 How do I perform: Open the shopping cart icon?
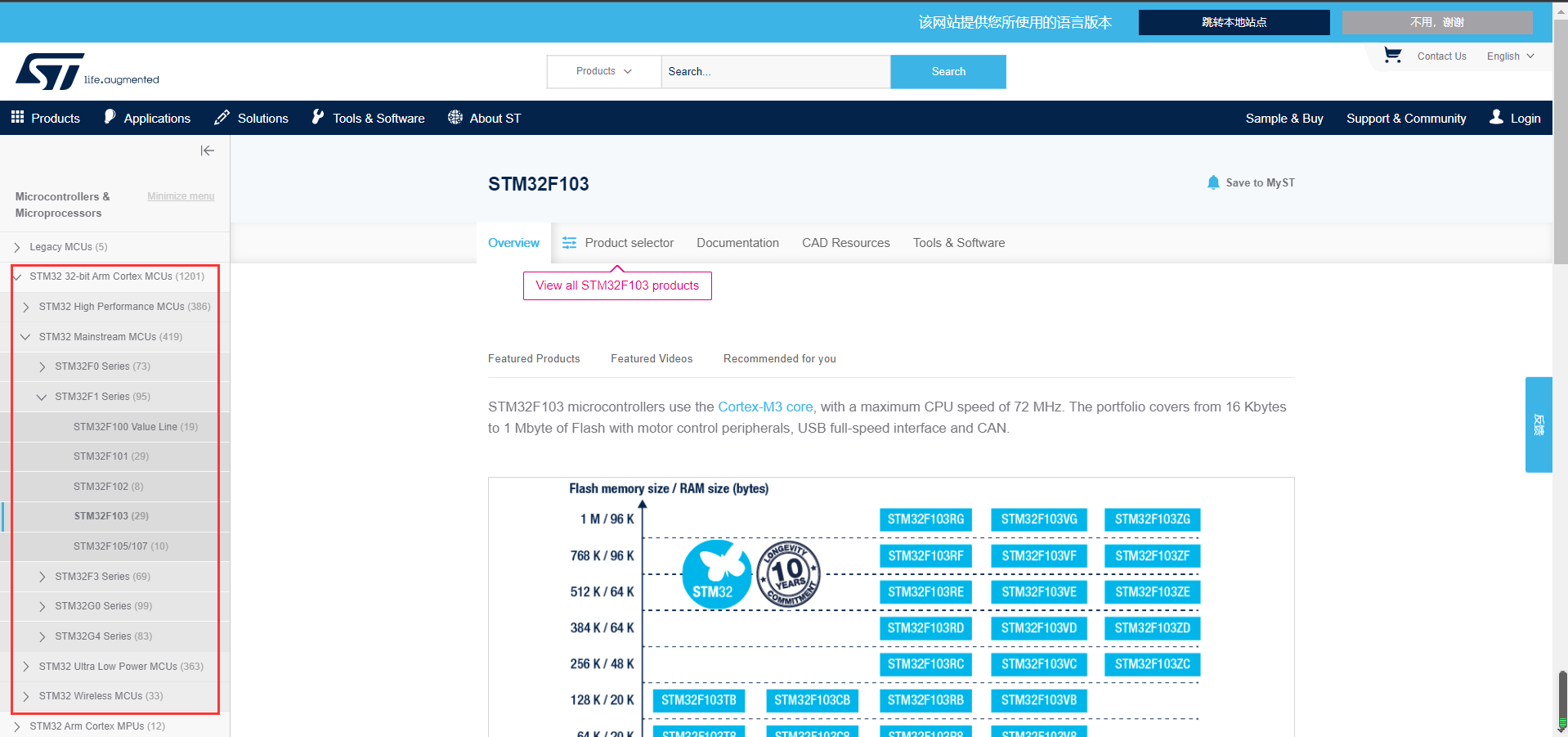(1392, 56)
